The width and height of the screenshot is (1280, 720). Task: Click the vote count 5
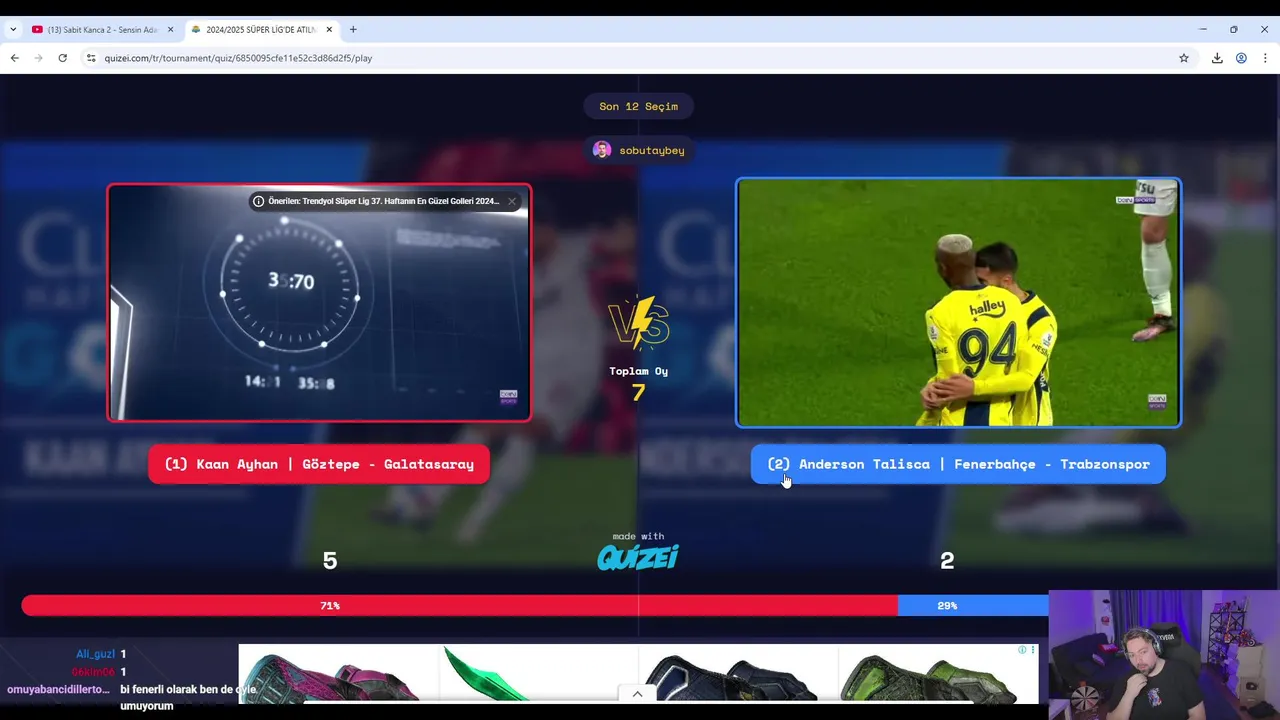(x=330, y=561)
